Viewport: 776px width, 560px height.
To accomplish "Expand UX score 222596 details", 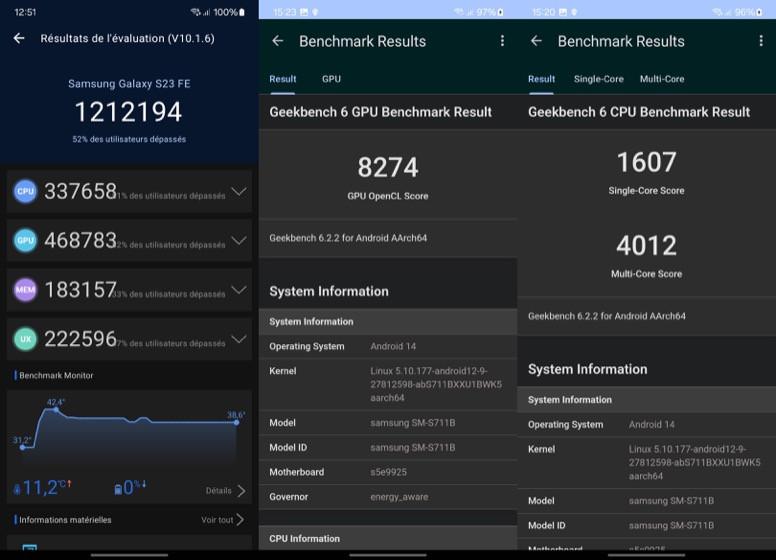I will point(239,339).
